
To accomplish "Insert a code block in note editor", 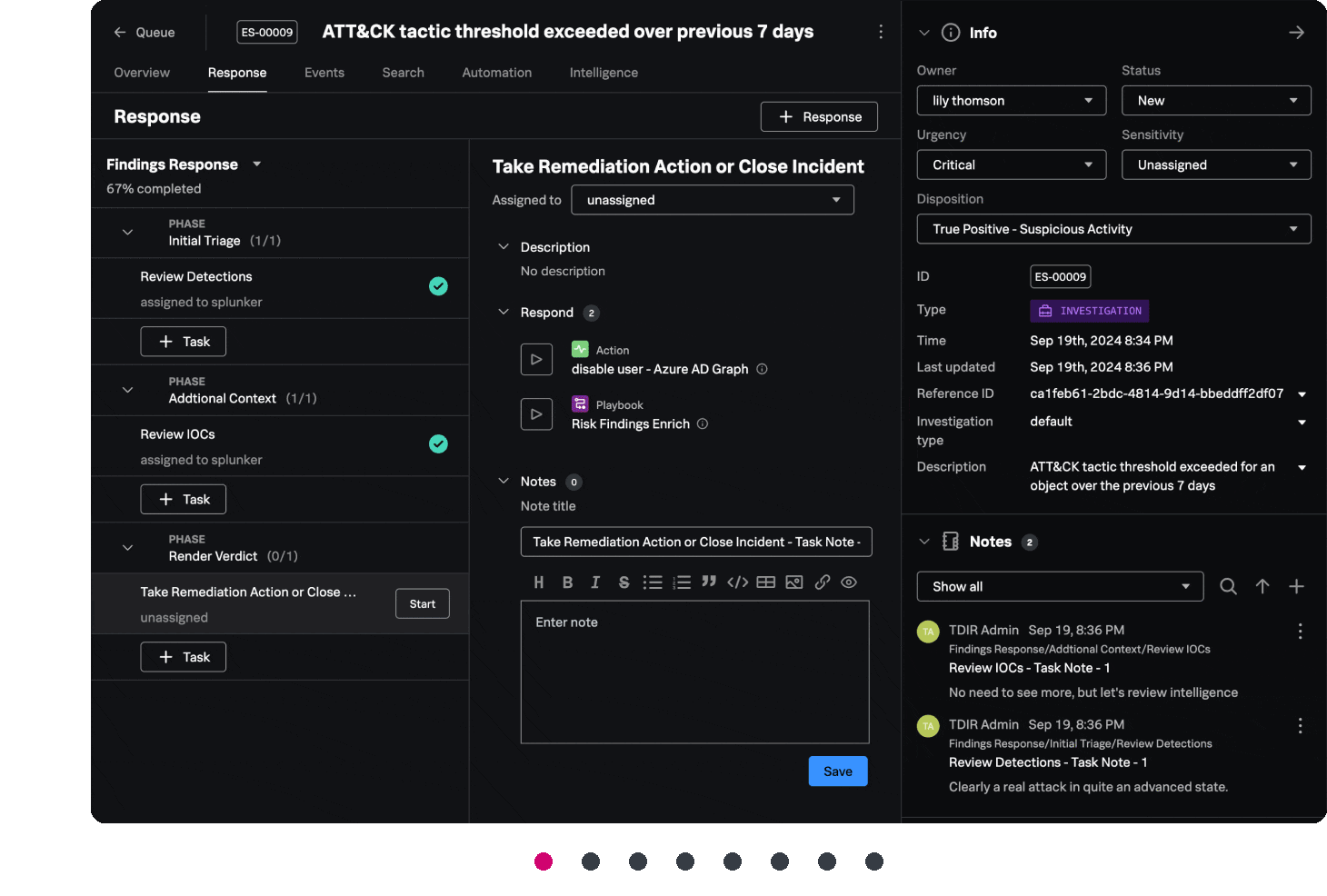I will 737,582.
